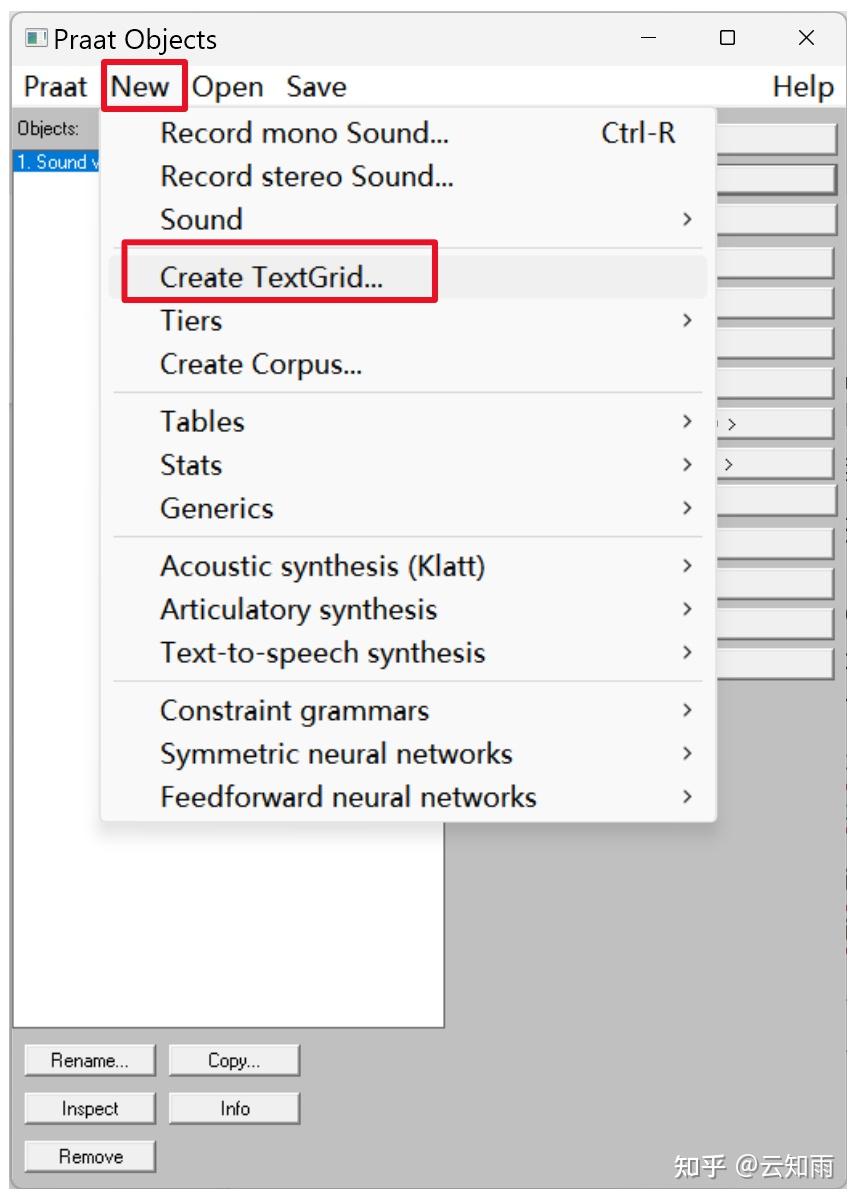Select the Sound object in Objects list
The image size is (857, 1202).
56,162
